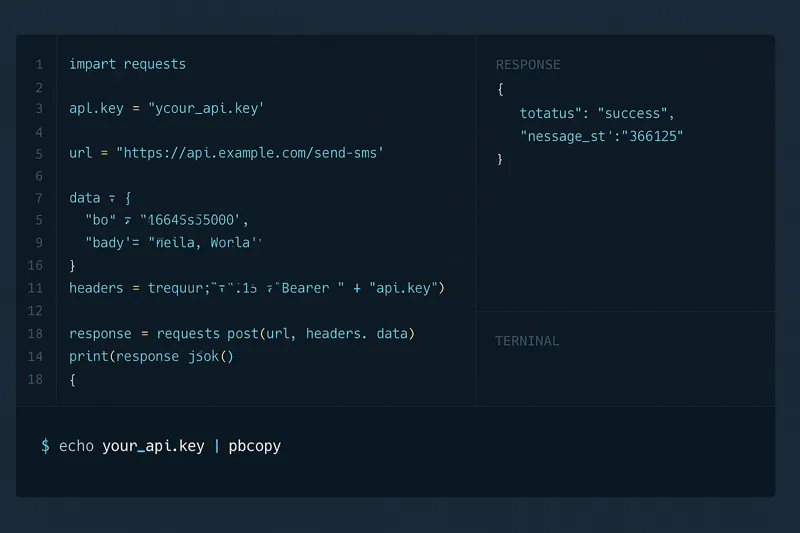Screen dimensions: 800x533
Task: Click the closing brace in RESPONSE panel
Action: tap(500, 159)
